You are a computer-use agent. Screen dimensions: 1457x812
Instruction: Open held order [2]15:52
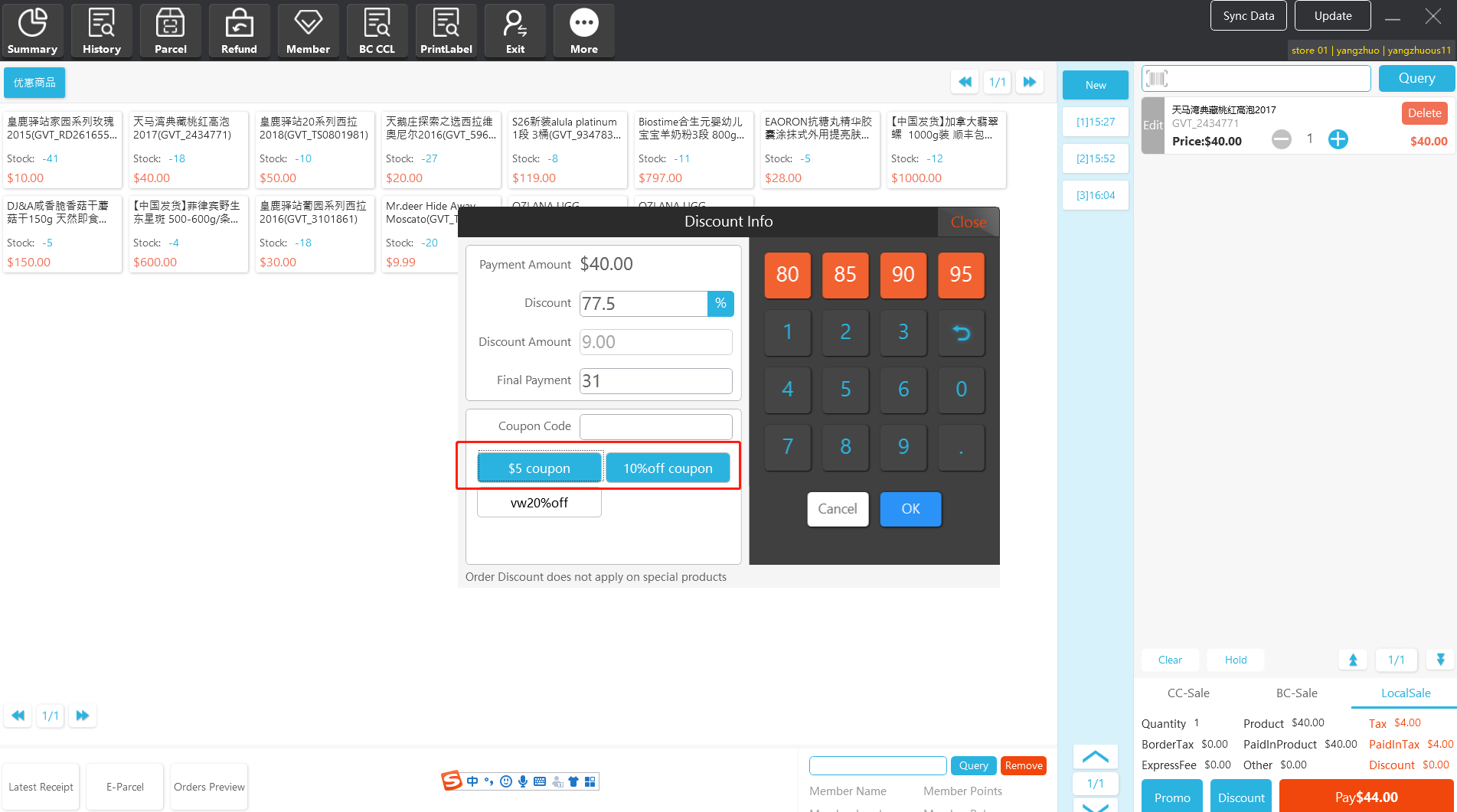pyautogui.click(x=1095, y=158)
